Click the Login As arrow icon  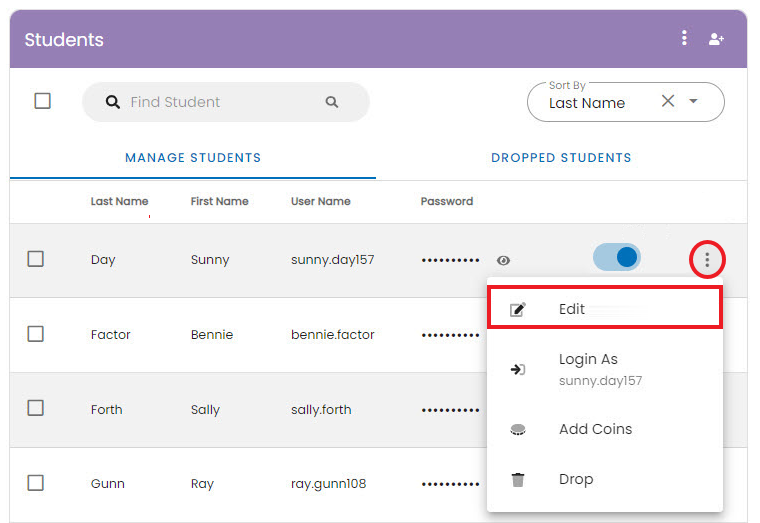click(x=518, y=369)
